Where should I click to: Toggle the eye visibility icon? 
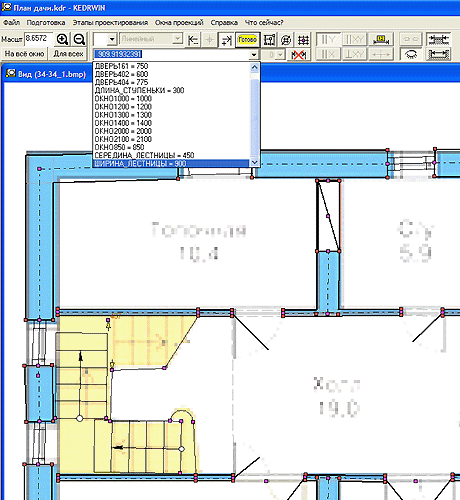click(x=411, y=54)
